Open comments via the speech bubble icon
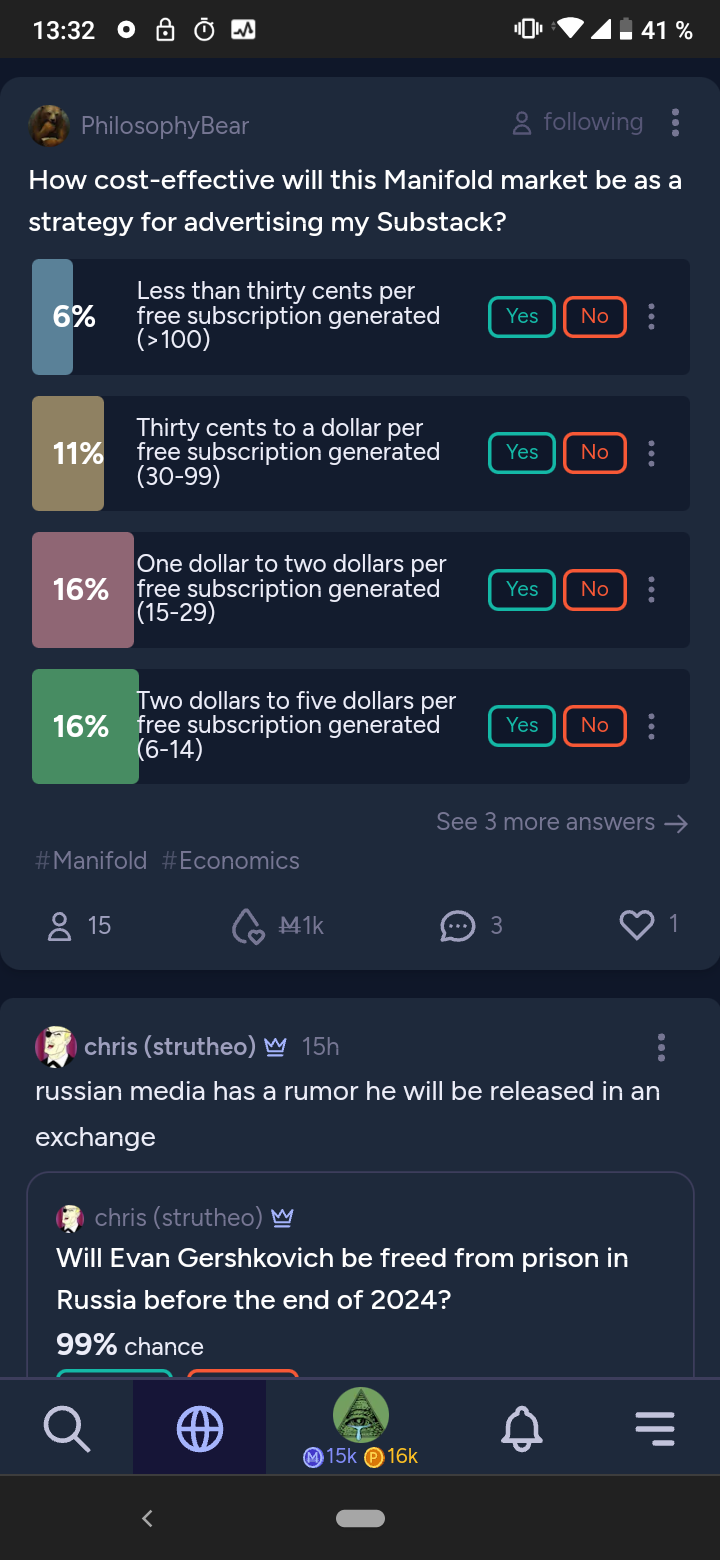This screenshot has height=1560, width=720. pyautogui.click(x=458, y=926)
